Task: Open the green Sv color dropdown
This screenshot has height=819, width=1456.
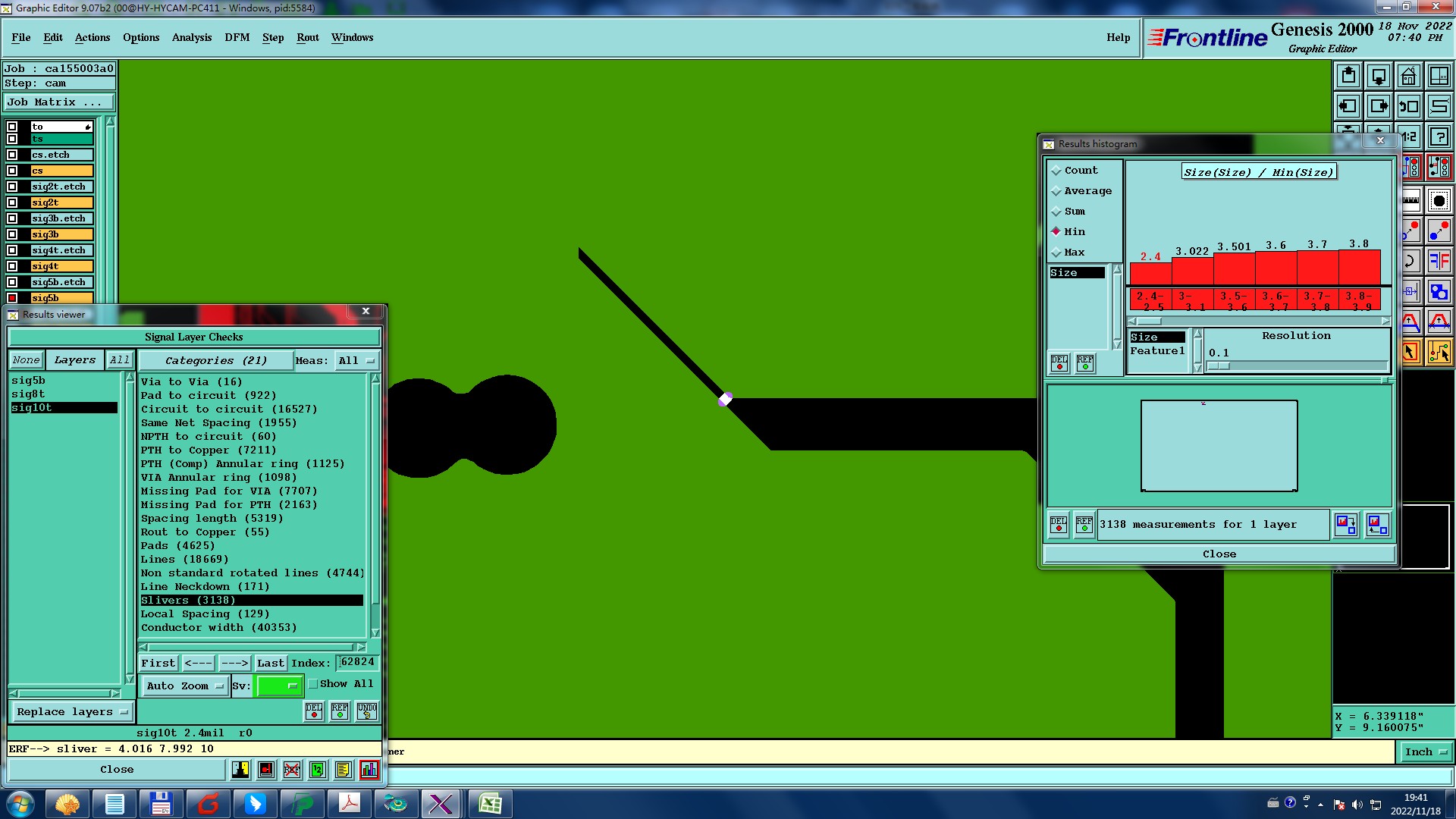Action: 280,686
